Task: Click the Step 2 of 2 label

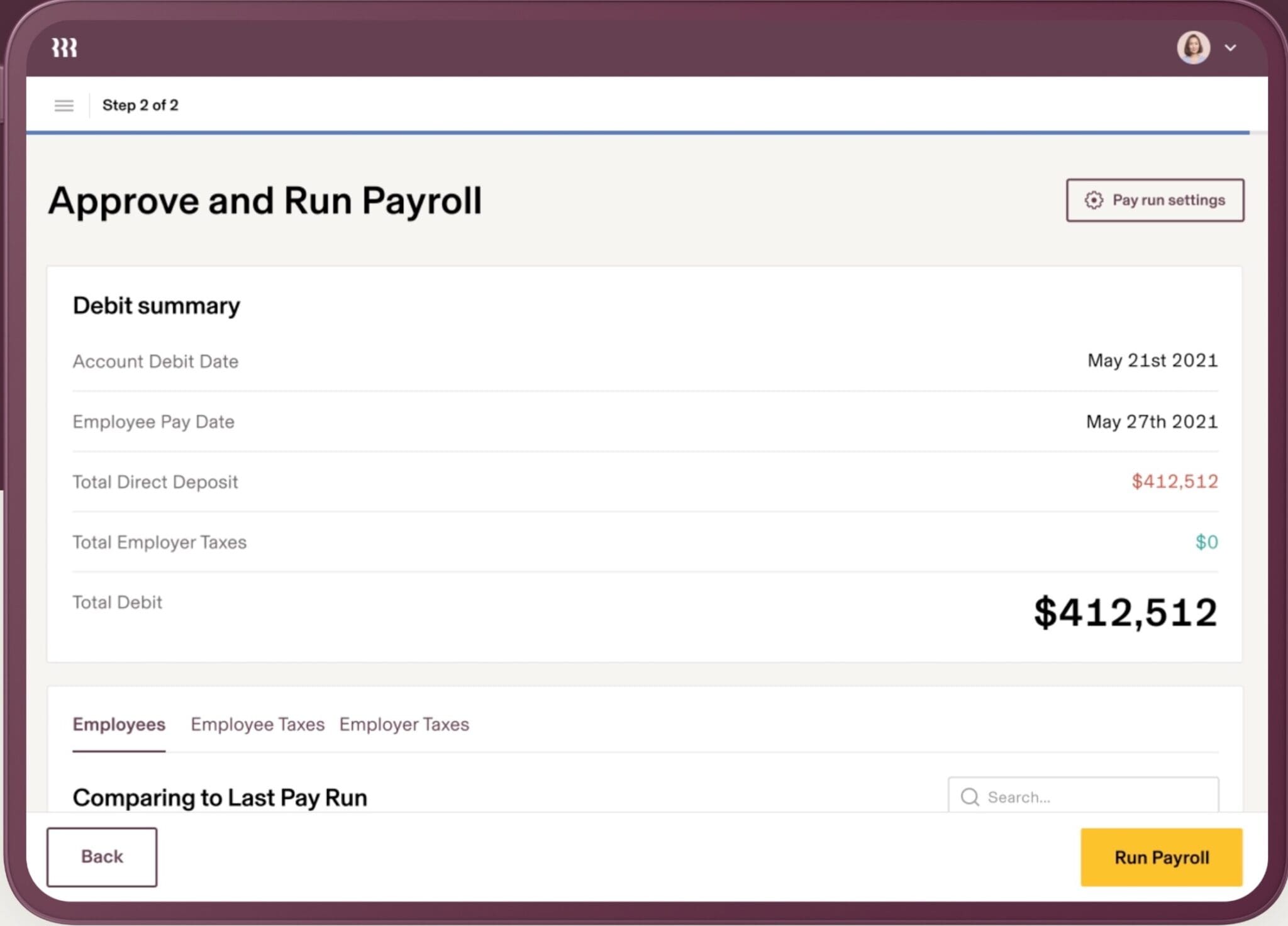Action: (x=141, y=105)
